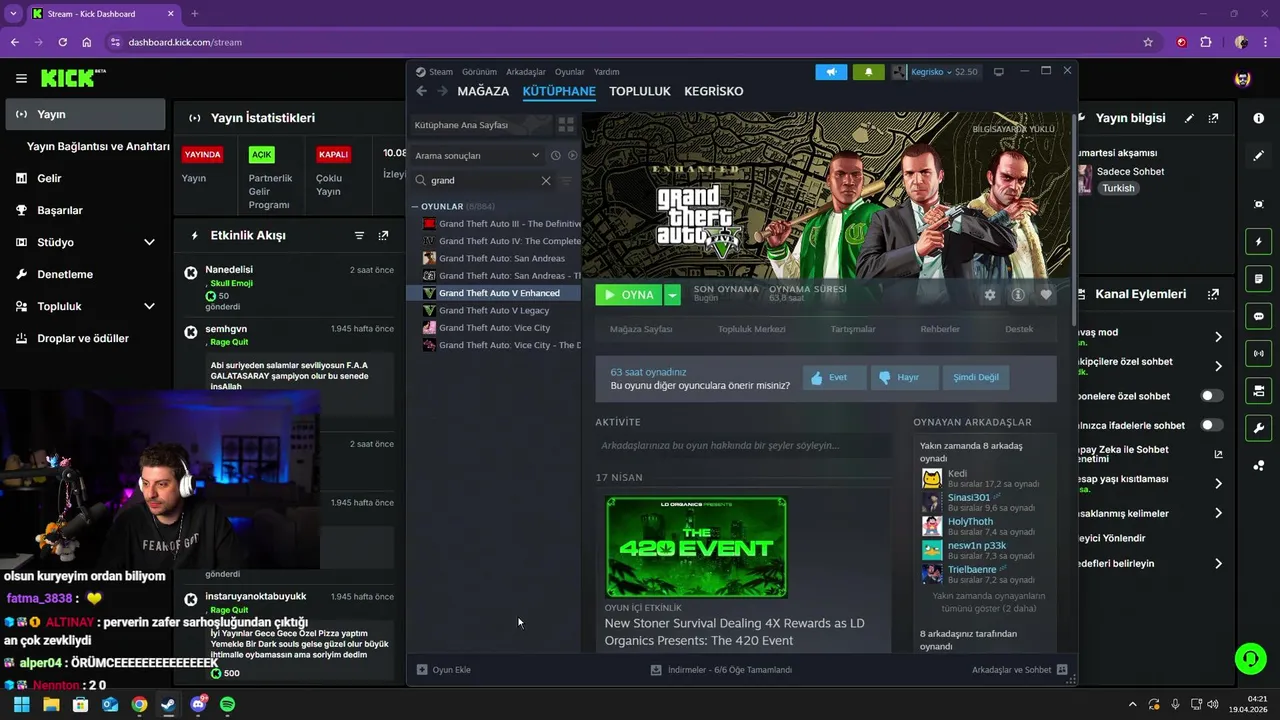The height and width of the screenshot is (720, 1280).
Task: Open Mağaza Sayfası link
Action: pos(642,329)
